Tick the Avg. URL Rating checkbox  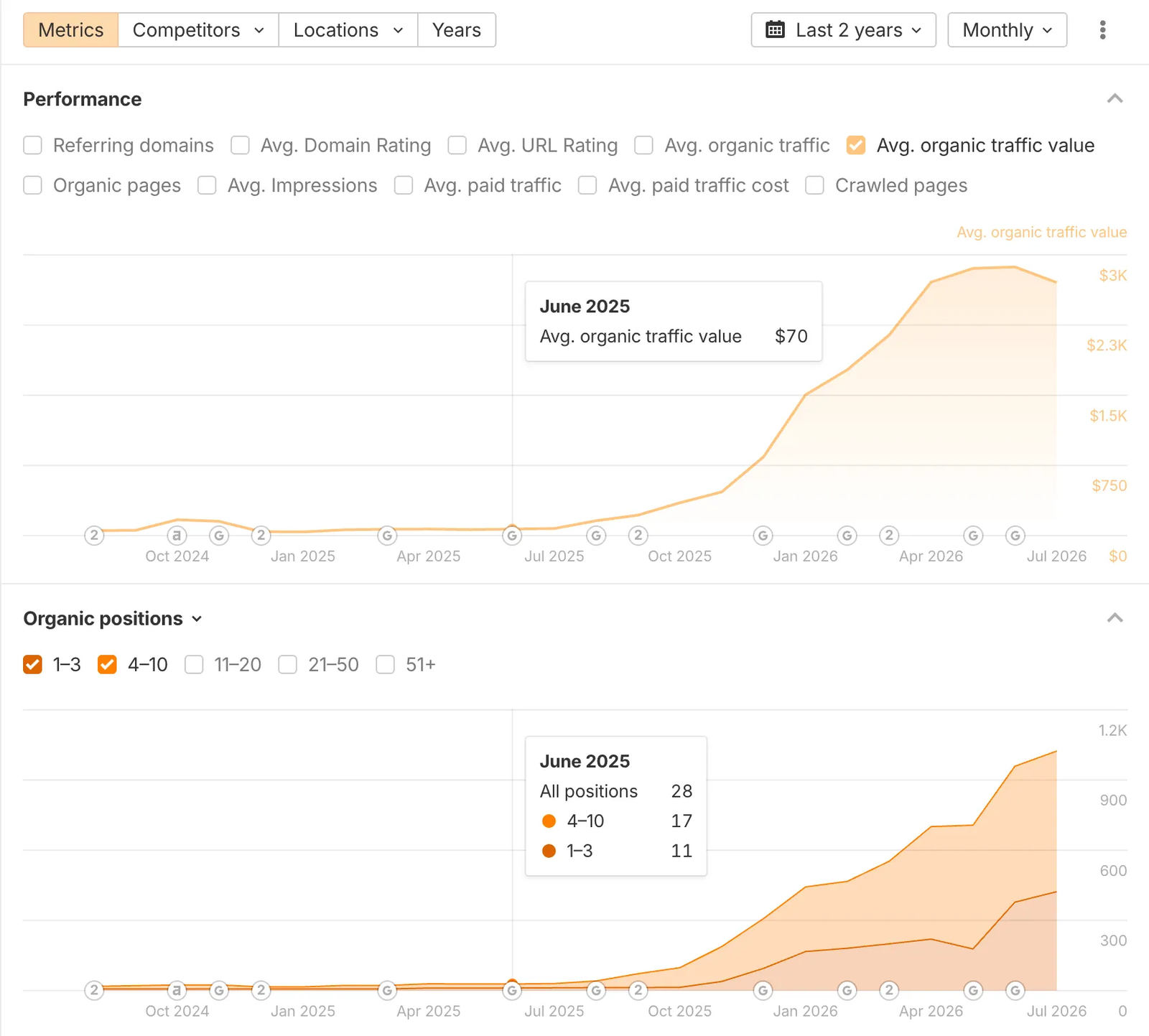click(457, 145)
